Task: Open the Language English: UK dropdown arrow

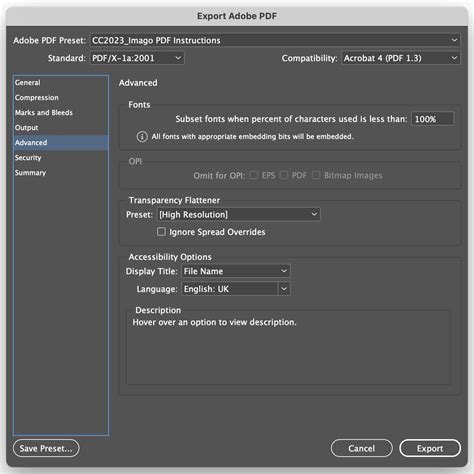Action: [x=284, y=289]
